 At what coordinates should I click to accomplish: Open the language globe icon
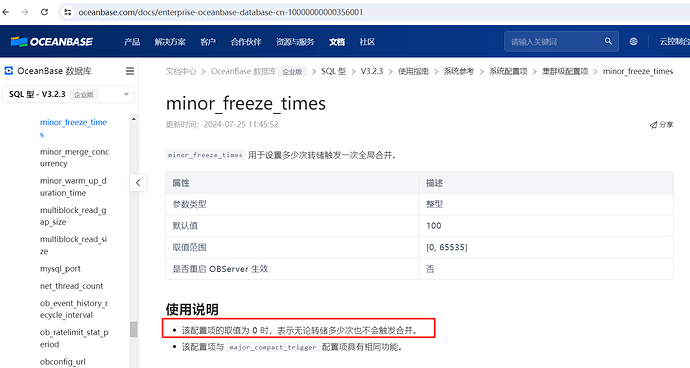(x=633, y=41)
